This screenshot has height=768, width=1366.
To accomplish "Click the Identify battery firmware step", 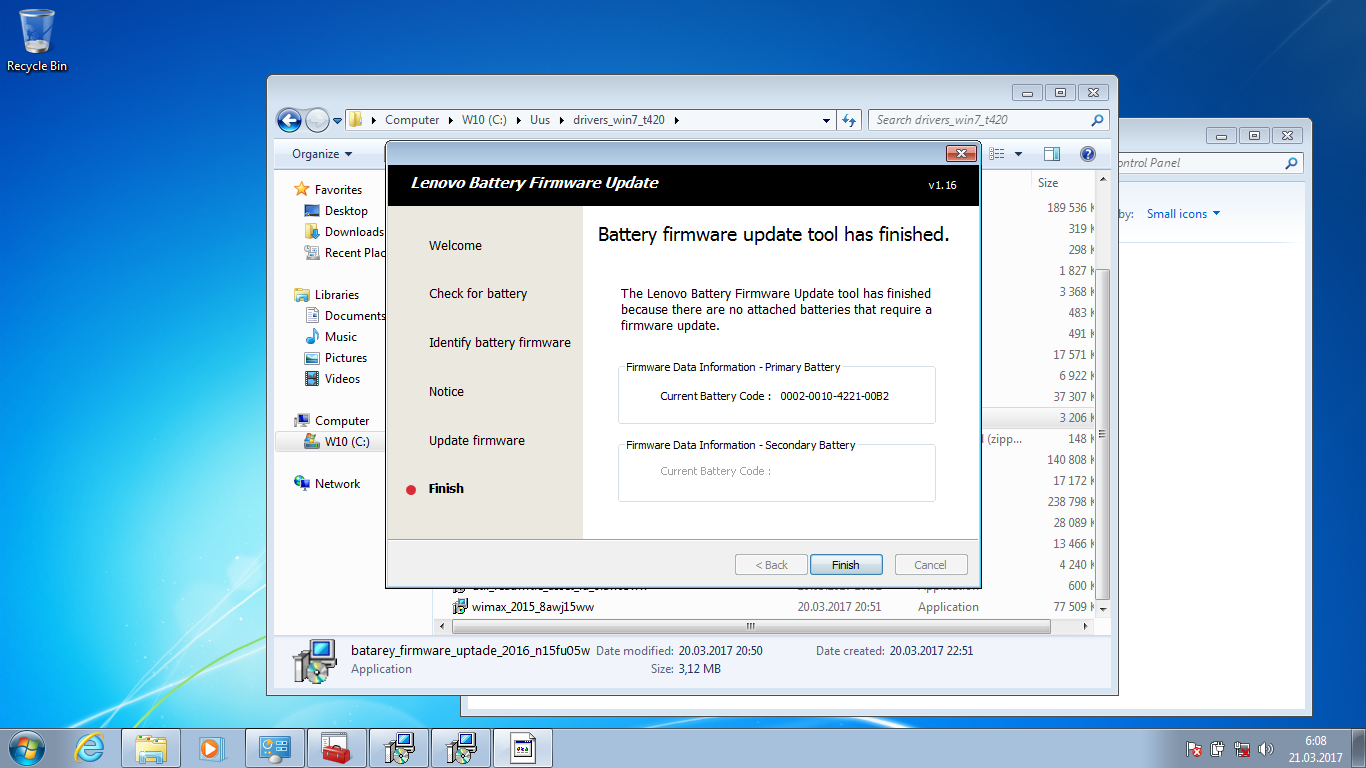I will tap(500, 343).
